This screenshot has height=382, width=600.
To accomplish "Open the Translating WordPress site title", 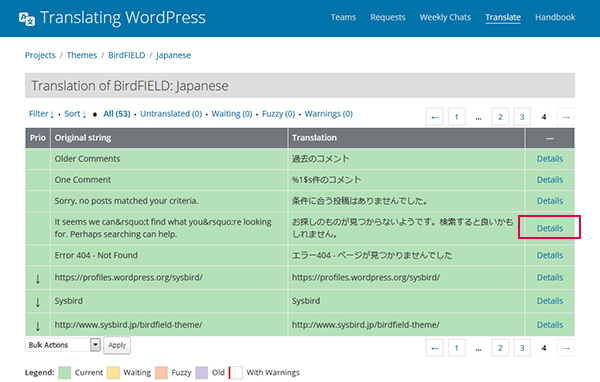I will point(122,18).
